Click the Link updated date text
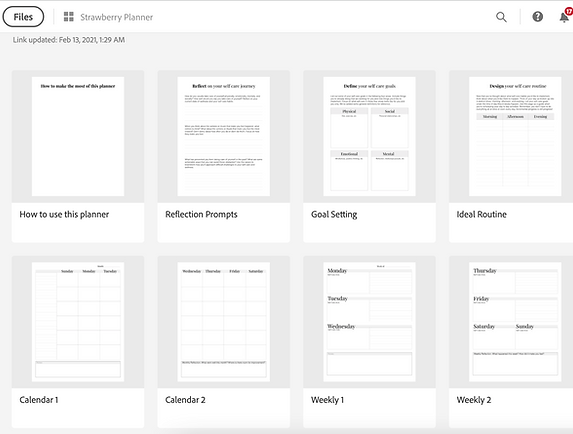 (x=69, y=40)
